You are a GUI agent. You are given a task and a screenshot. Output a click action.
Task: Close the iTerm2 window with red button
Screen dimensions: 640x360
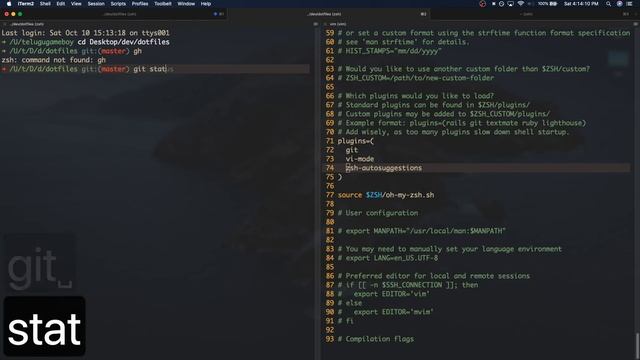[7, 14]
